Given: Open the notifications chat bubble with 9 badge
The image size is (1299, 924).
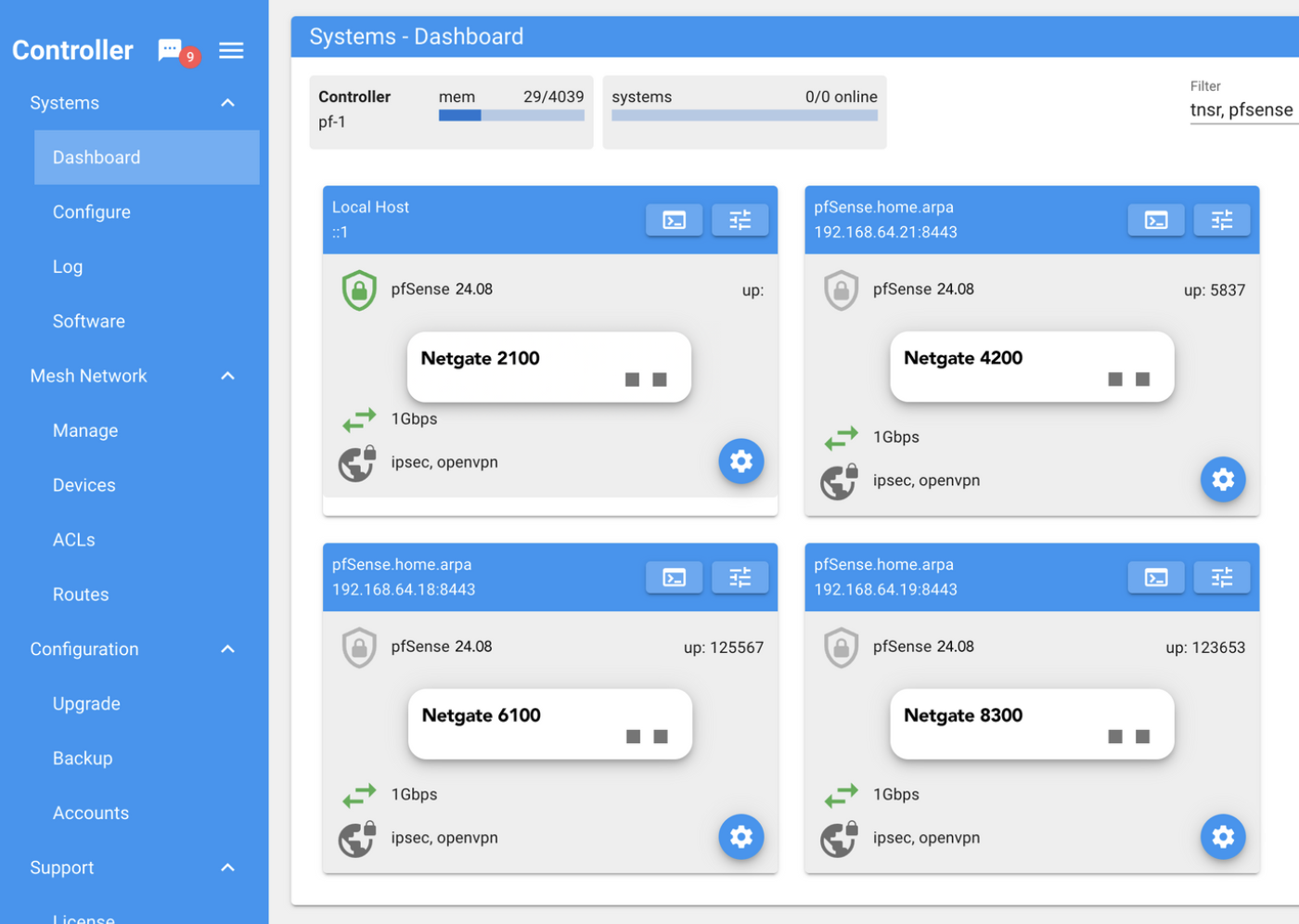Looking at the screenshot, I should pyautogui.click(x=173, y=49).
